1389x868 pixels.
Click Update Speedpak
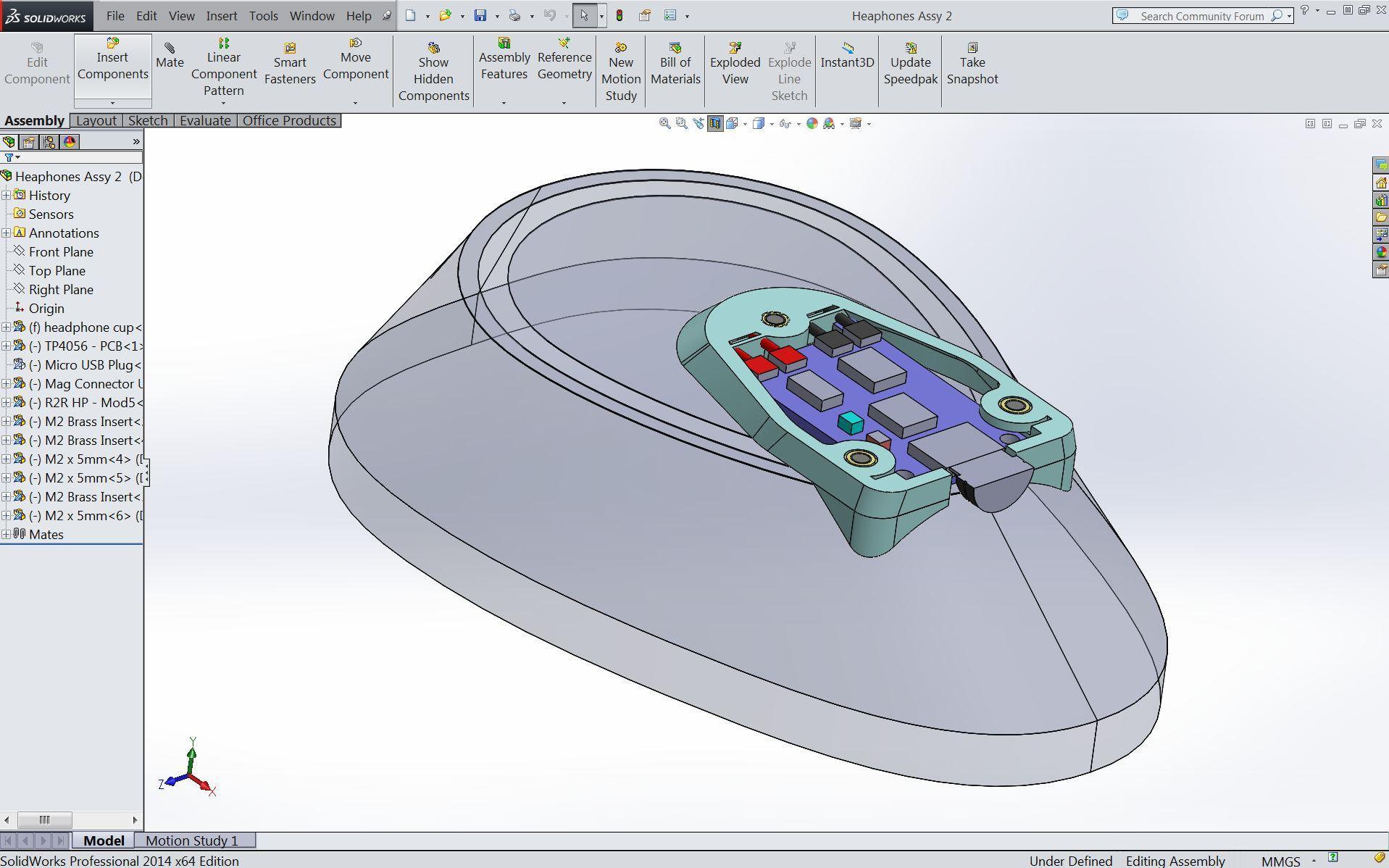click(x=911, y=64)
